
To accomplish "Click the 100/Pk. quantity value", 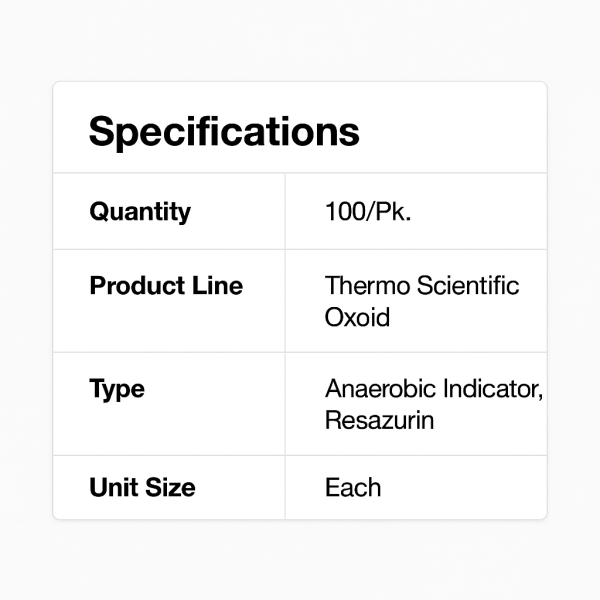I will click(367, 212).
